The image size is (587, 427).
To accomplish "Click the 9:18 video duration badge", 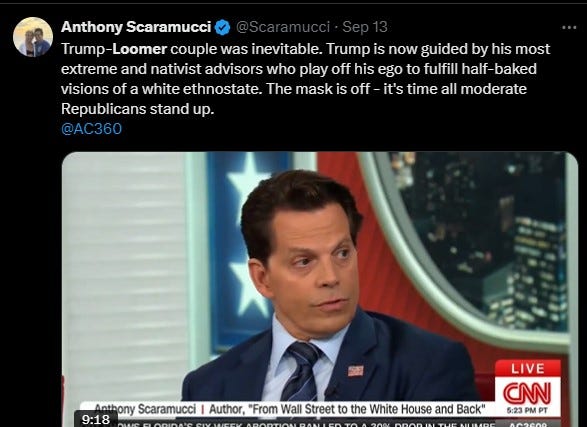I will [95, 419].
